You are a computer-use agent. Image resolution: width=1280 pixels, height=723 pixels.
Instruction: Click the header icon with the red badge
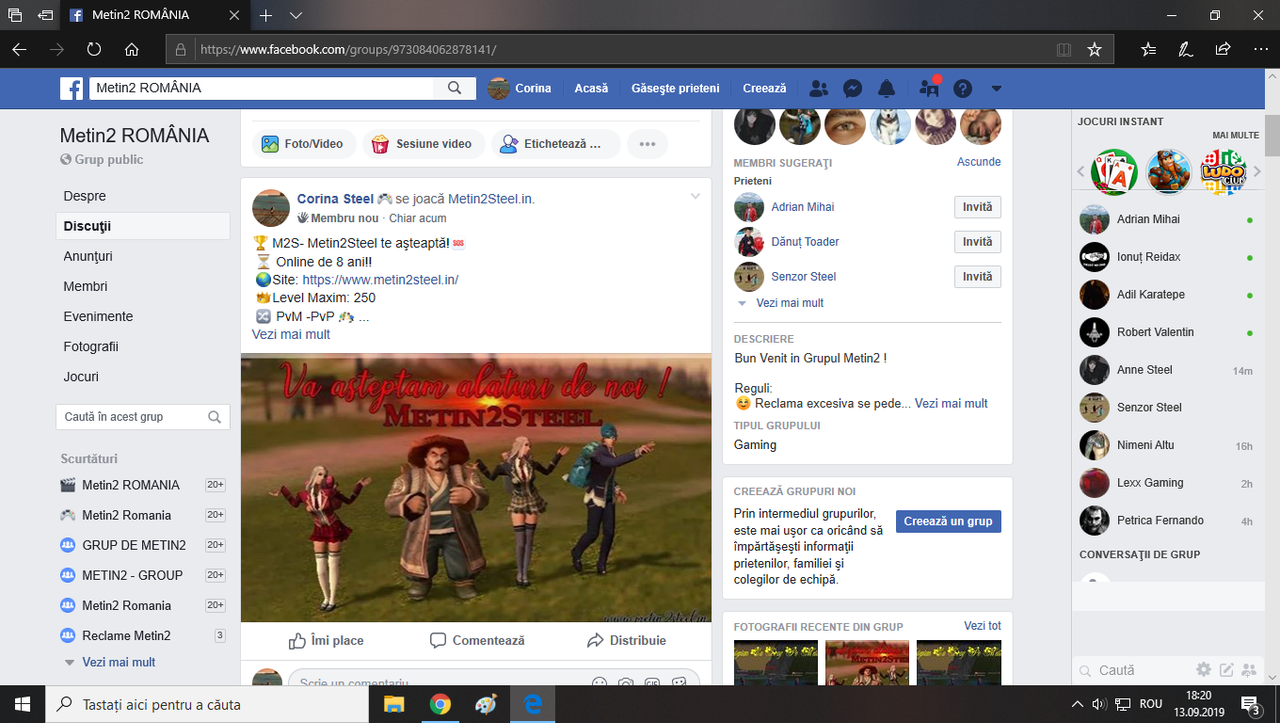tap(929, 88)
